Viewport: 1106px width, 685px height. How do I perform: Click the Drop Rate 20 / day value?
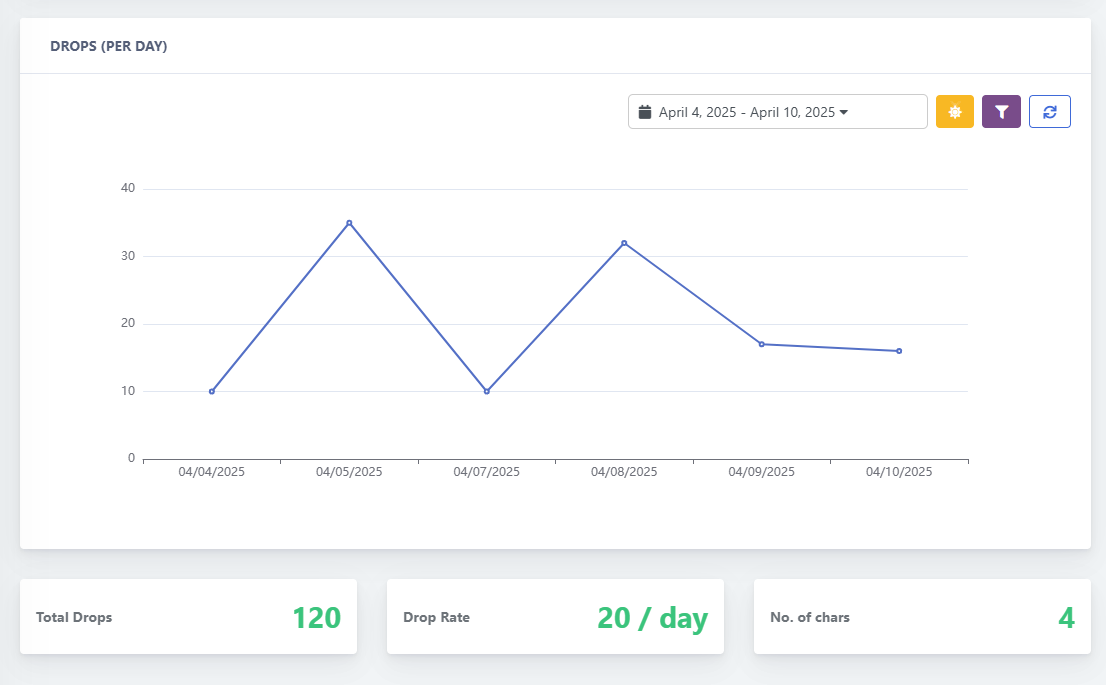[x=652, y=618]
